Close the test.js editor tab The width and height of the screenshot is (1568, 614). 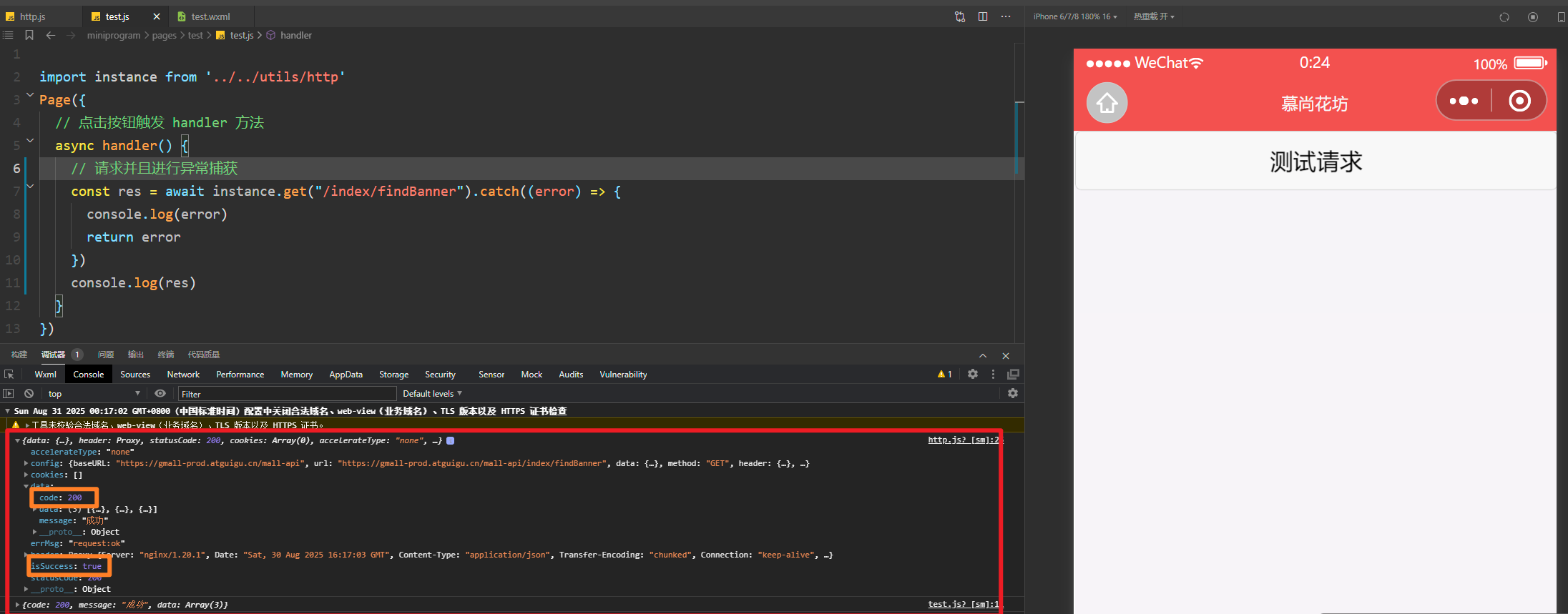point(157,16)
